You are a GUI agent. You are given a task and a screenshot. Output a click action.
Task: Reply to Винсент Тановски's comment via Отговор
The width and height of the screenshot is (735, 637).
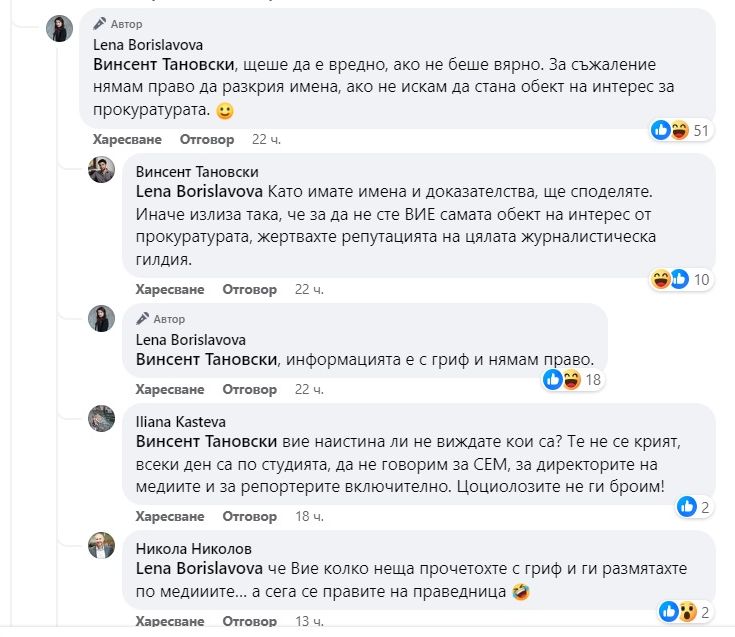(249, 289)
